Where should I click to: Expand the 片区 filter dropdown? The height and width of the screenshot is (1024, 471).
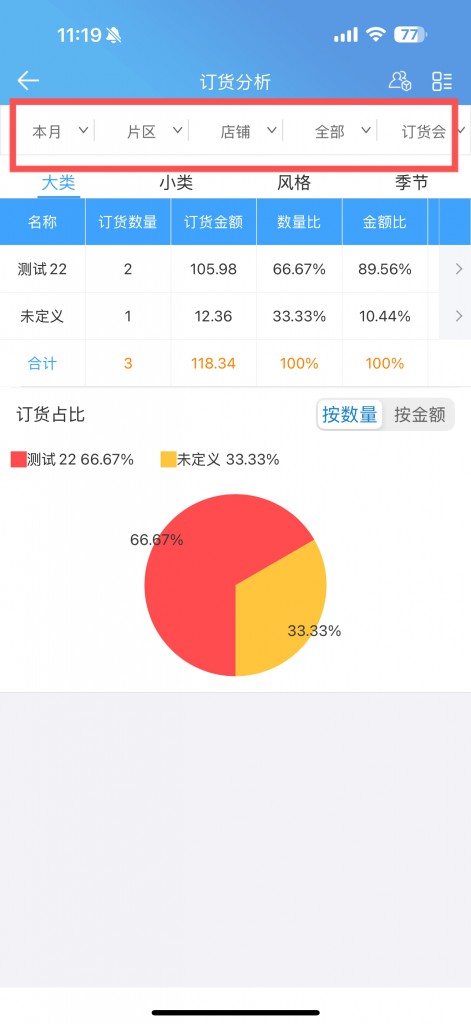[154, 131]
